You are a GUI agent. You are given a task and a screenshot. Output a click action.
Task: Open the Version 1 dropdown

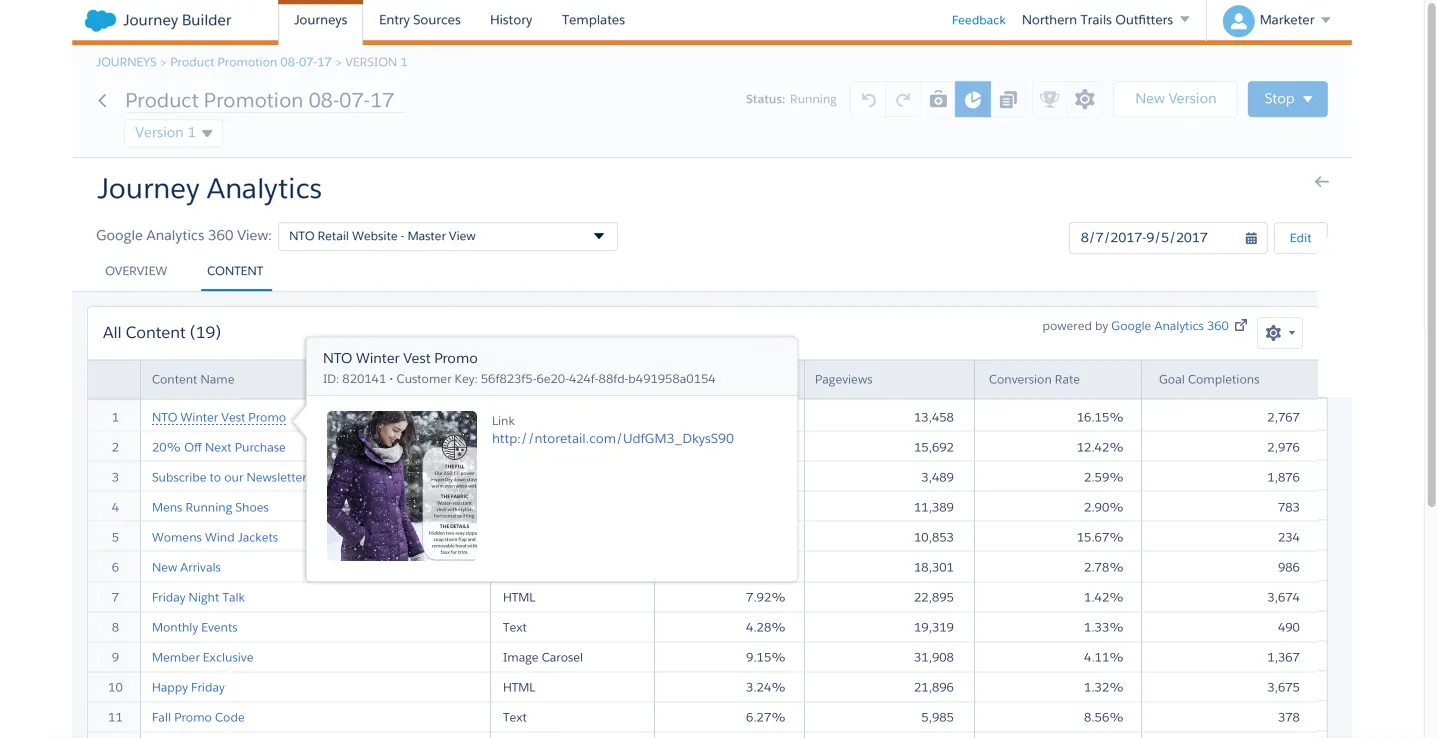tap(174, 133)
